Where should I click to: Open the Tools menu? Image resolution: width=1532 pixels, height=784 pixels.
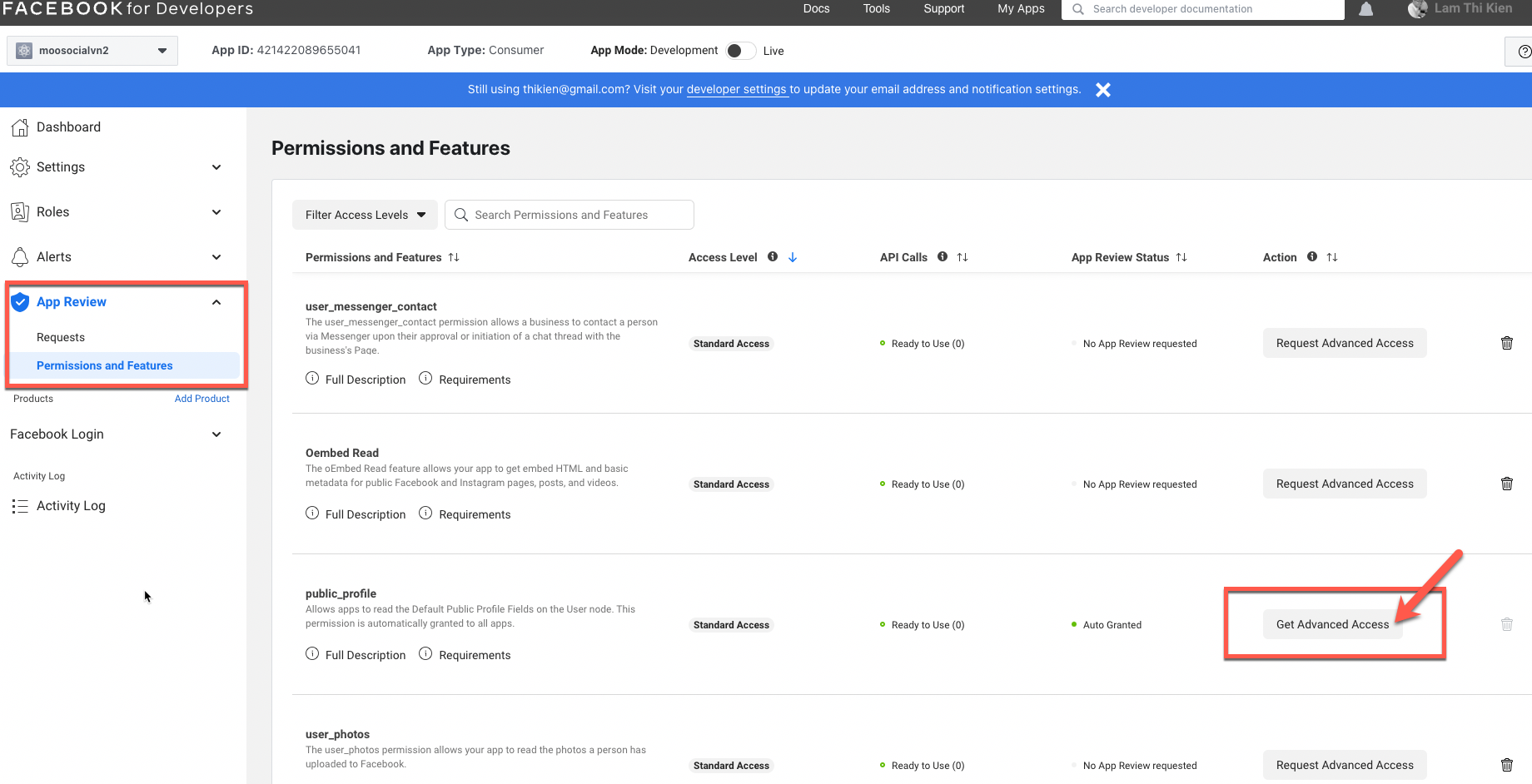[x=876, y=8]
